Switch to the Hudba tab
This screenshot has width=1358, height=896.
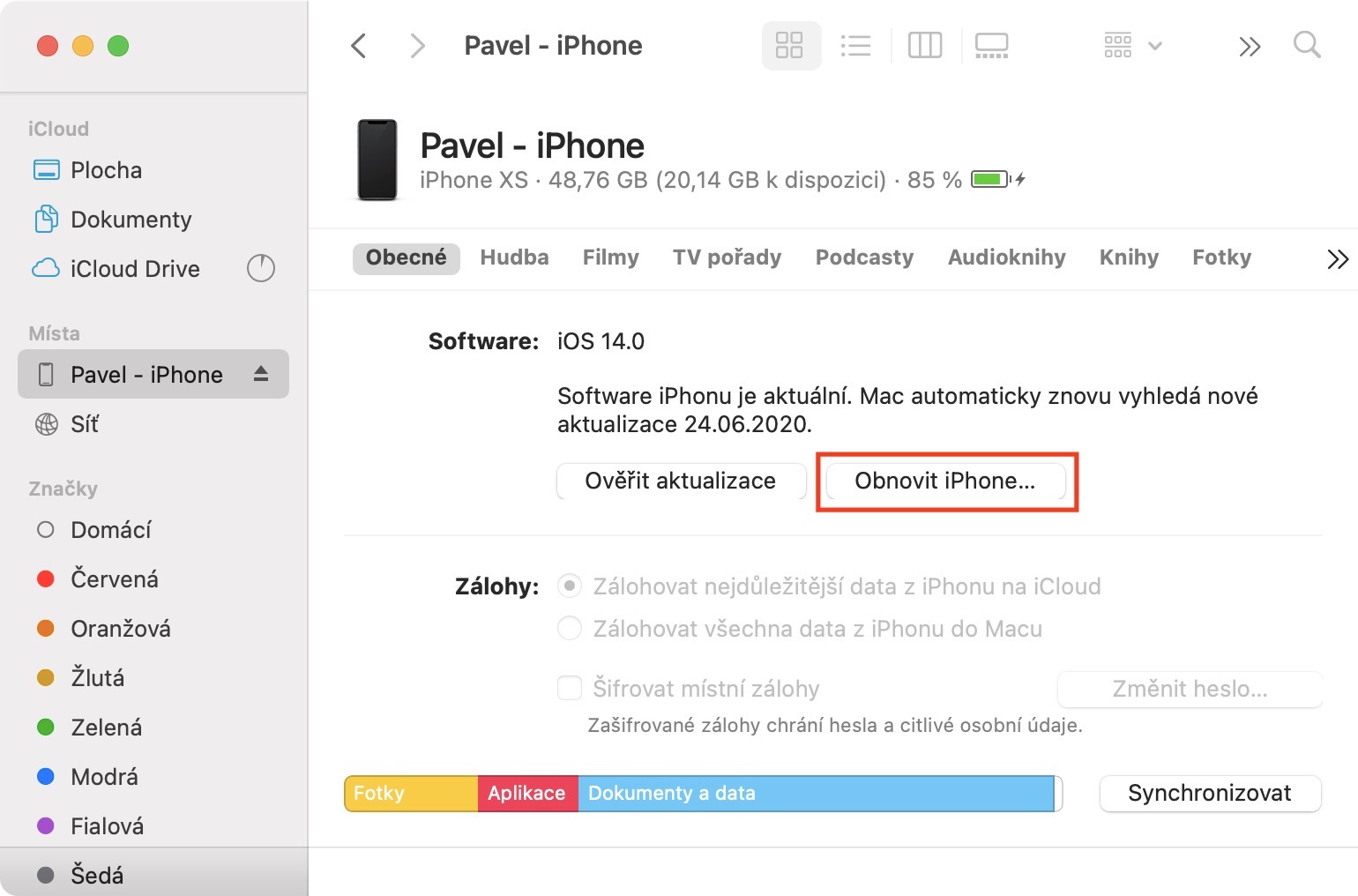[x=514, y=258]
